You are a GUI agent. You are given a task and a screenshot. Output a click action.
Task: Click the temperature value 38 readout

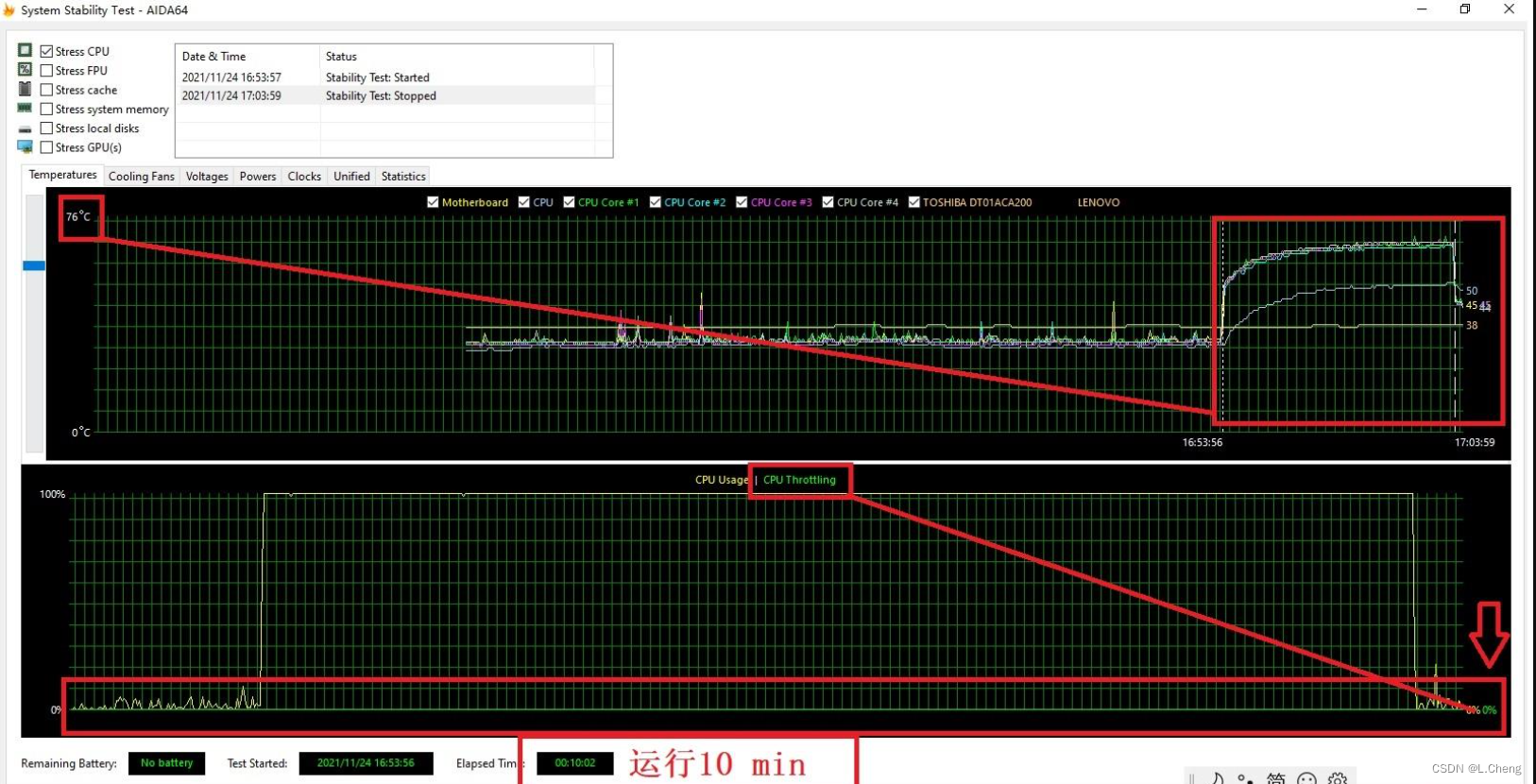tap(1472, 325)
